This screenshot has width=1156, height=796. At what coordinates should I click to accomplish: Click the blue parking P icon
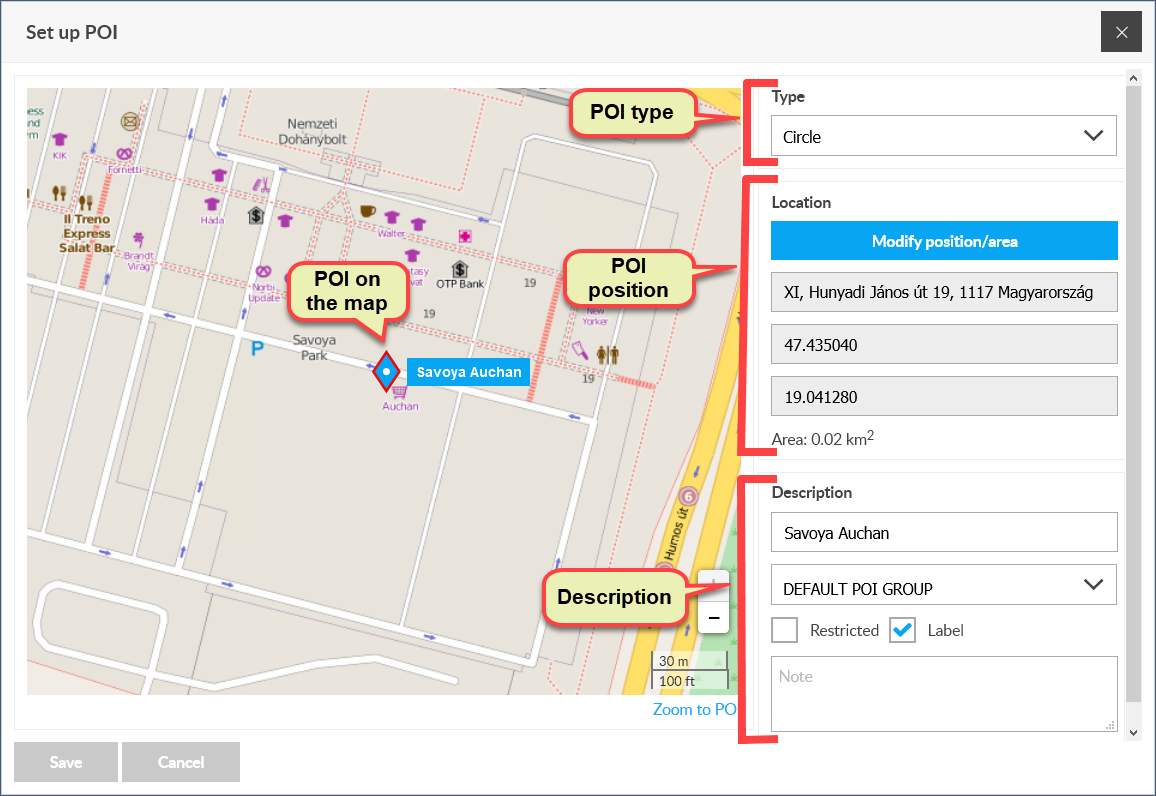click(257, 349)
